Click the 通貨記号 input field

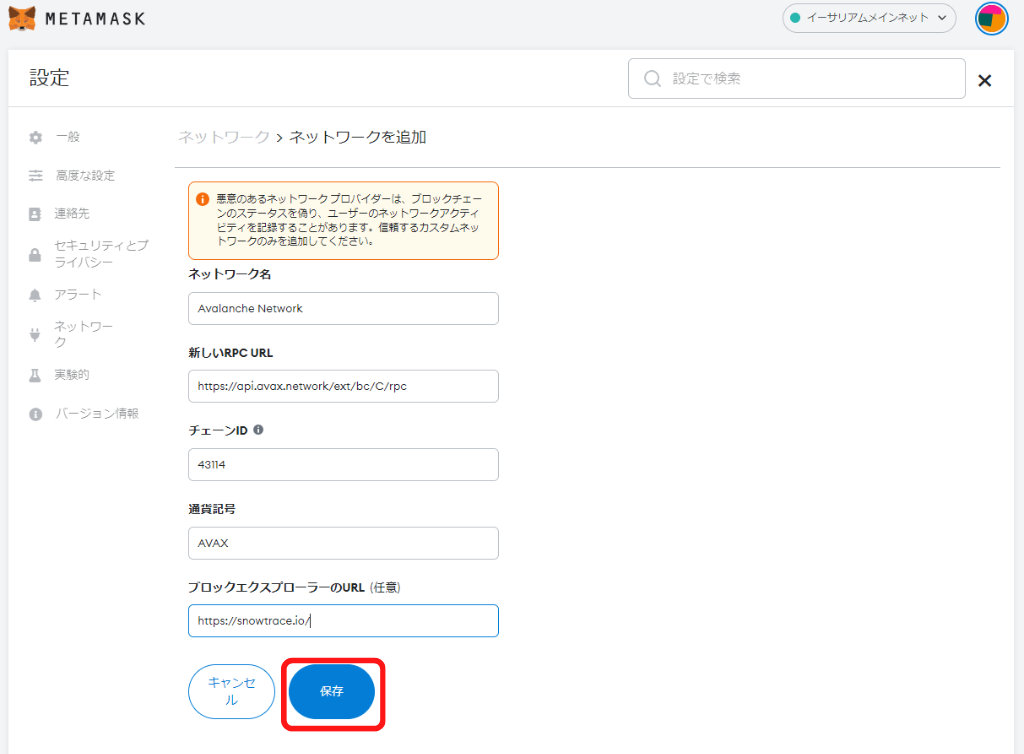click(344, 543)
